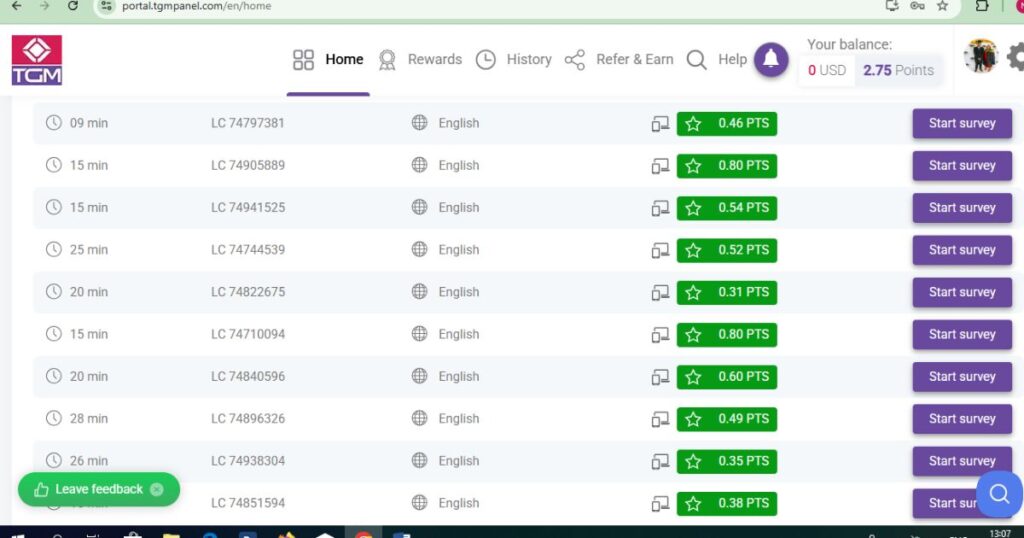Start survey LC 74710094

point(962,334)
